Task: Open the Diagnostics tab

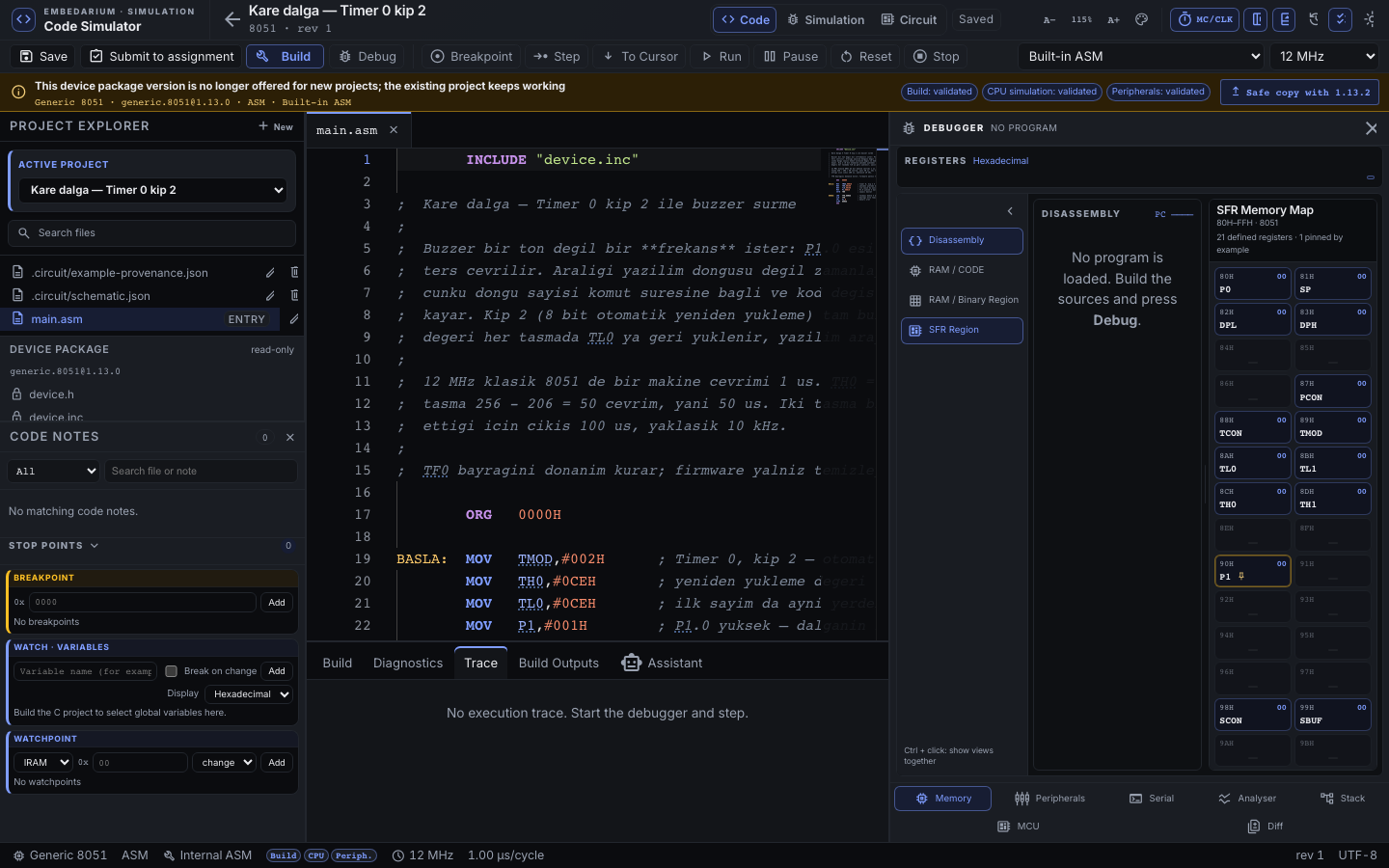Action: point(408,663)
